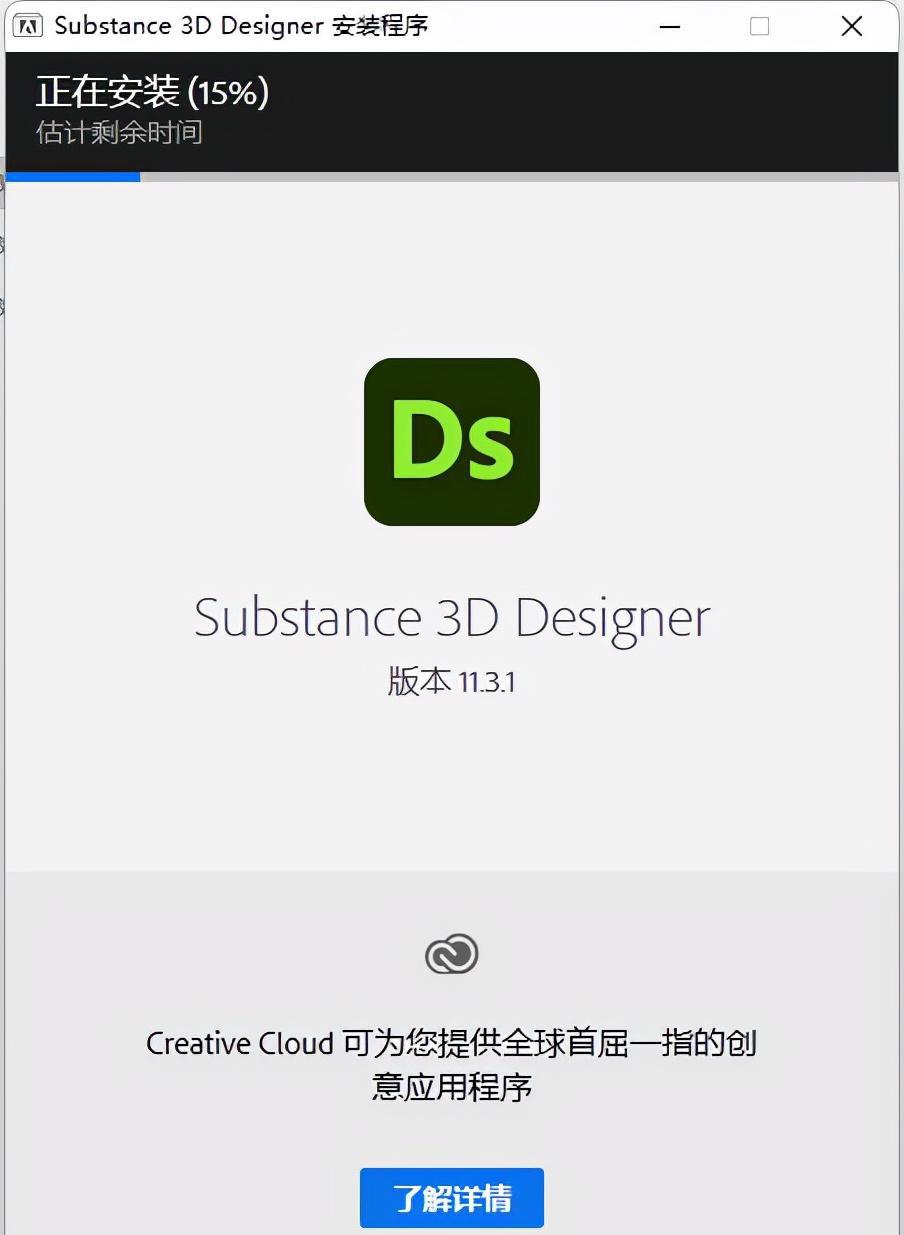The width and height of the screenshot is (904, 1235).
Task: Click the Creative Cloud logo icon
Action: pos(452,954)
